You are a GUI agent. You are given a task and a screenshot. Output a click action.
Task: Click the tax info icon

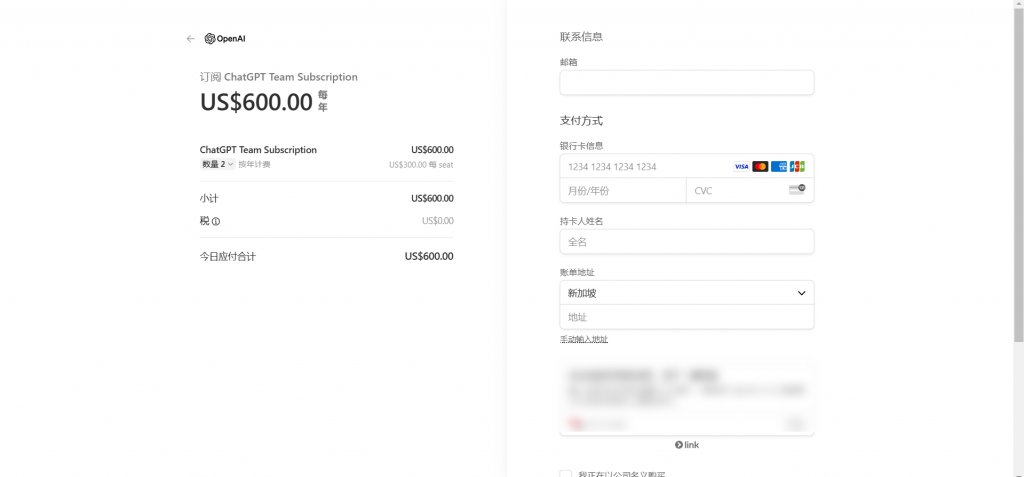tap(216, 222)
